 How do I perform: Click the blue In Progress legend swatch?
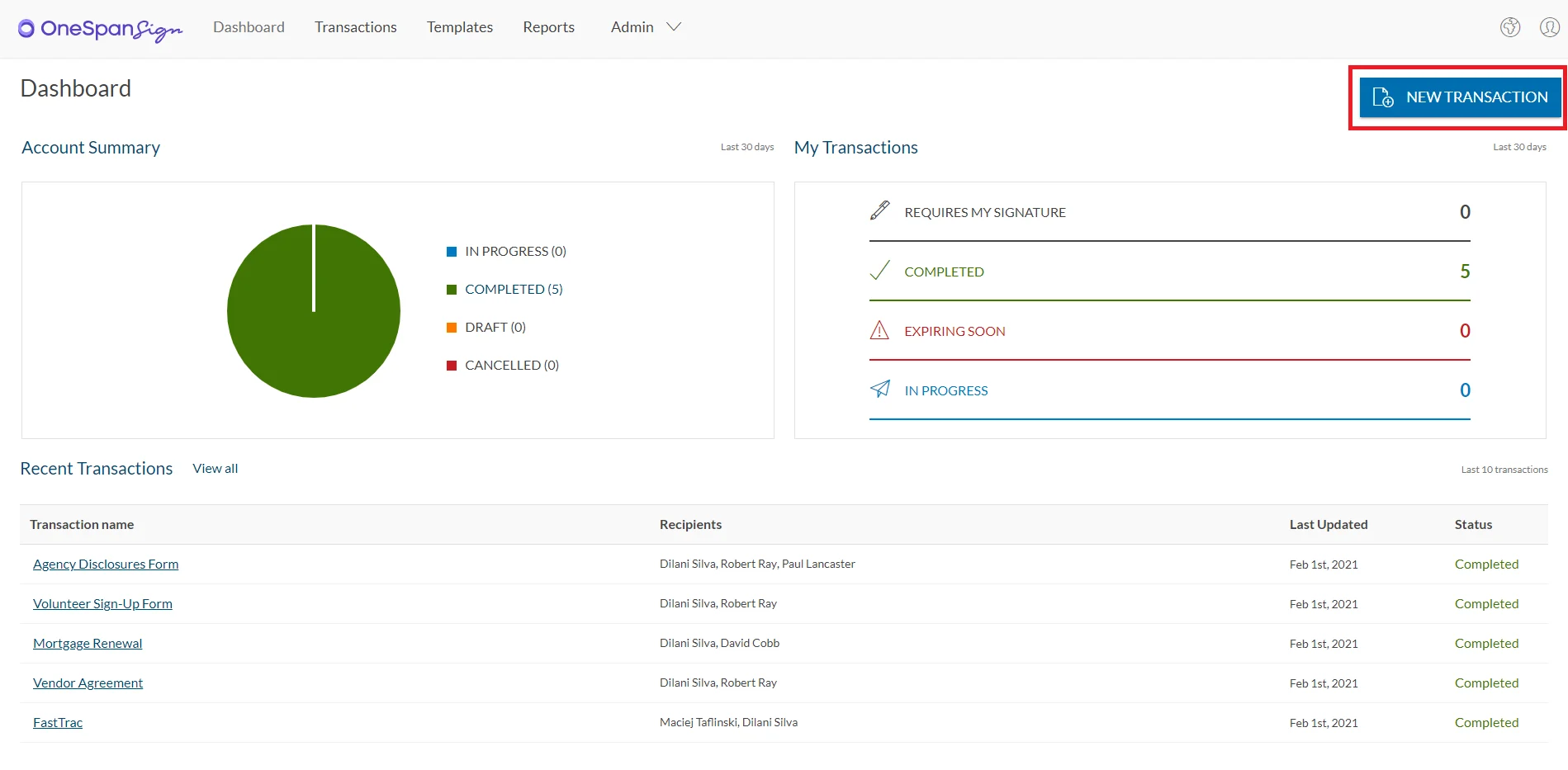tap(452, 252)
